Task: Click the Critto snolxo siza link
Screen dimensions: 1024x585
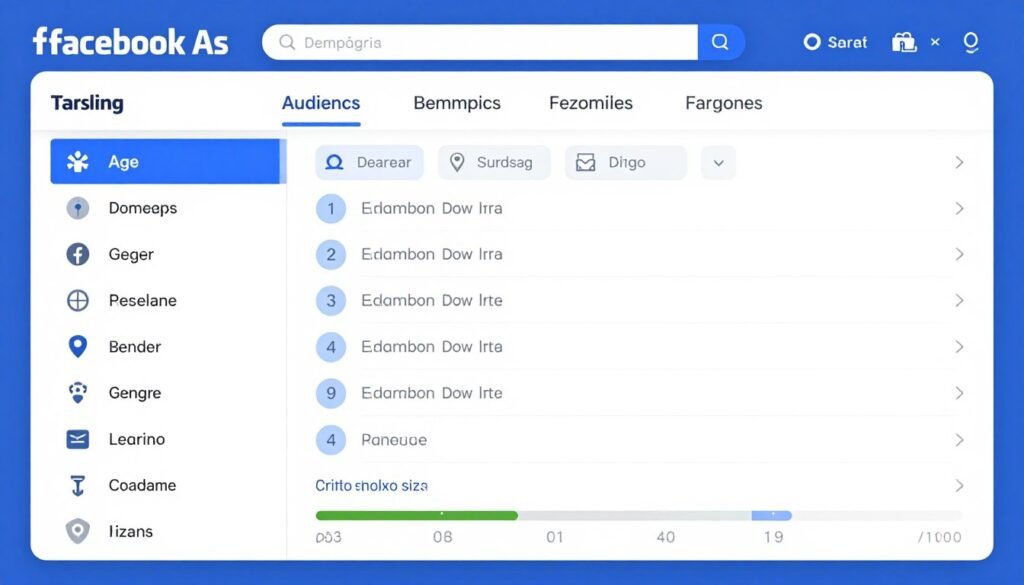Action: (x=372, y=485)
